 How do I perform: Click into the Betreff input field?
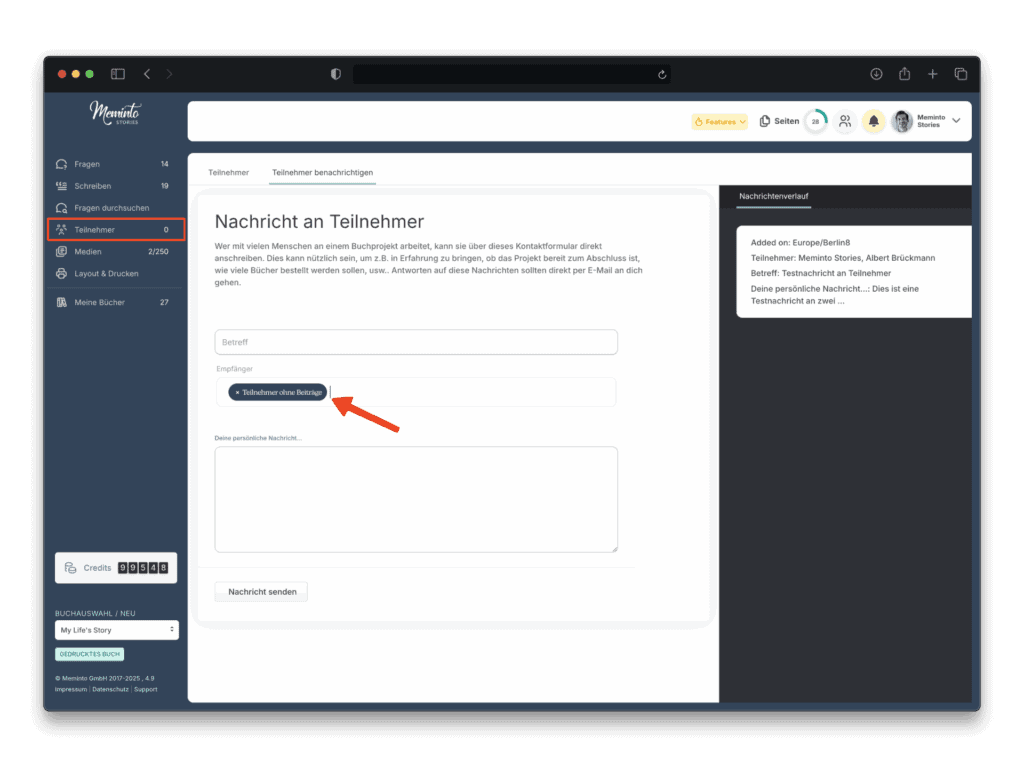point(416,342)
